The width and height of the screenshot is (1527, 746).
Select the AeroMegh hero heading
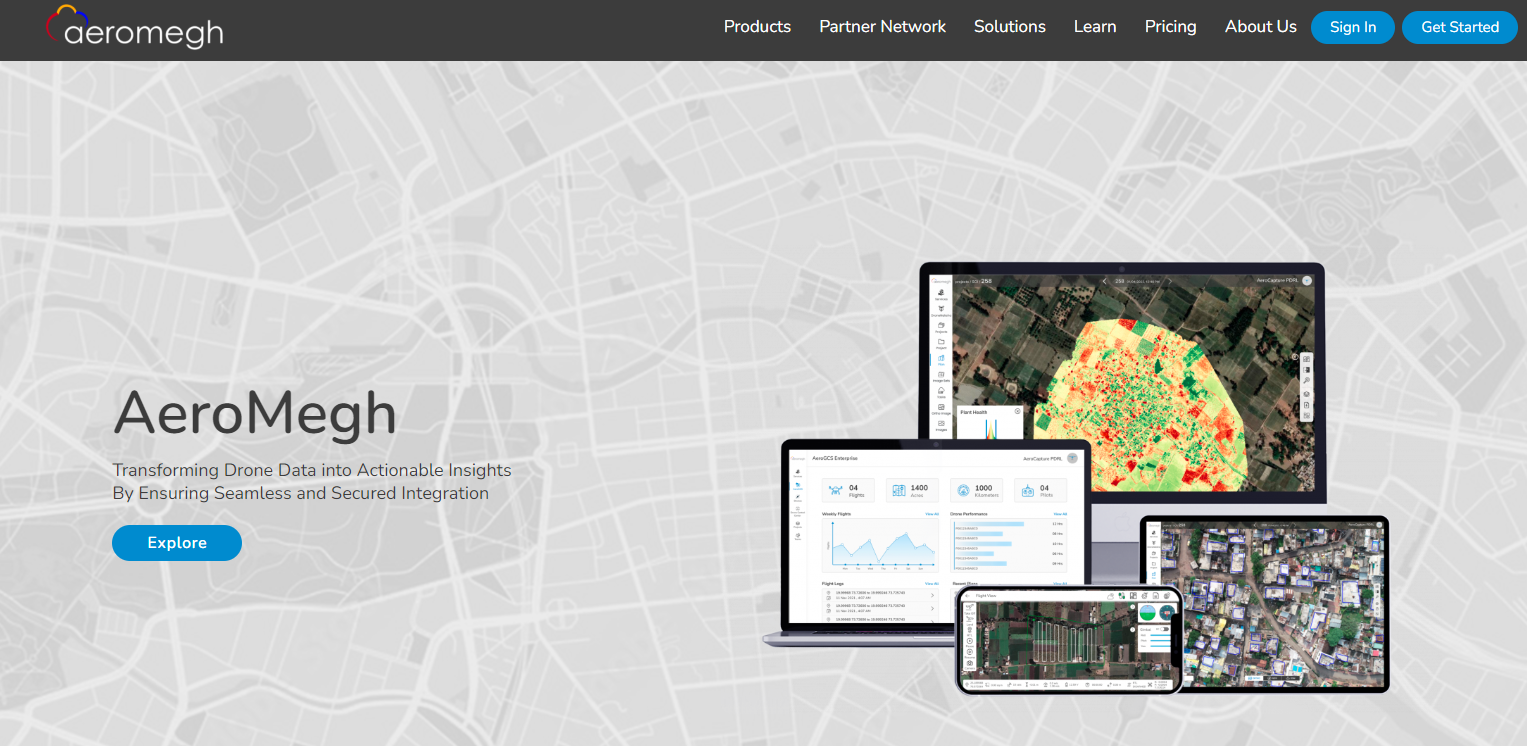coord(255,413)
